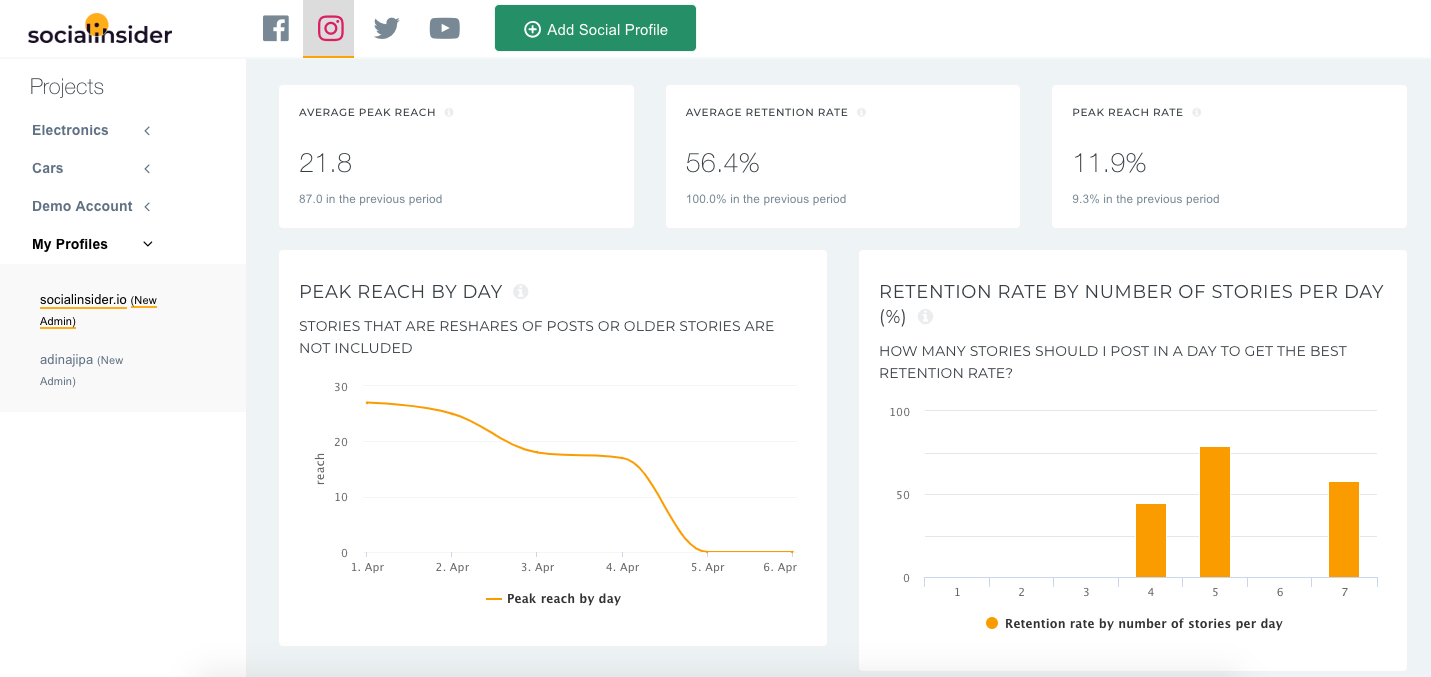This screenshot has height=677, width=1431.
Task: Click info icon next to Average Peak Reach
Action: 449,113
